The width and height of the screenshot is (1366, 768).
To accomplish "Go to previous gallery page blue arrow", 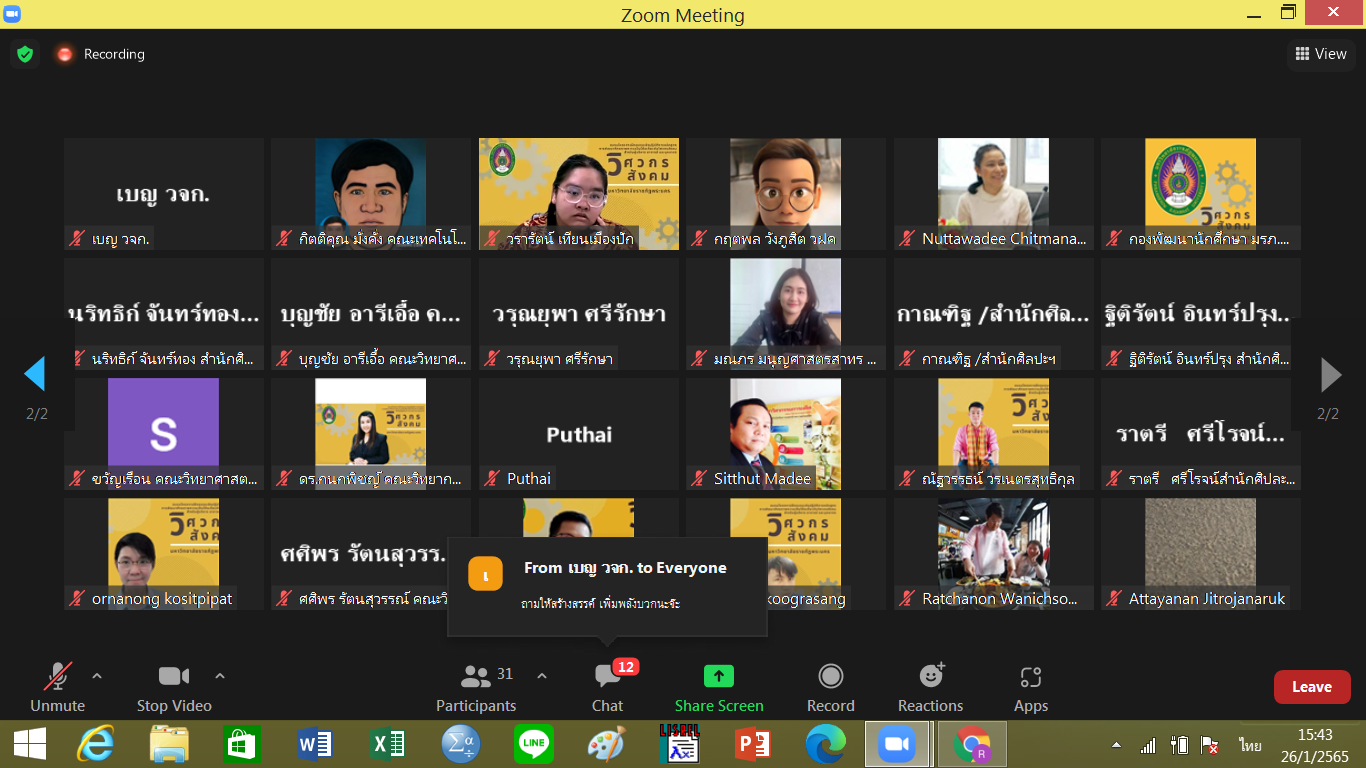I will pyautogui.click(x=35, y=374).
